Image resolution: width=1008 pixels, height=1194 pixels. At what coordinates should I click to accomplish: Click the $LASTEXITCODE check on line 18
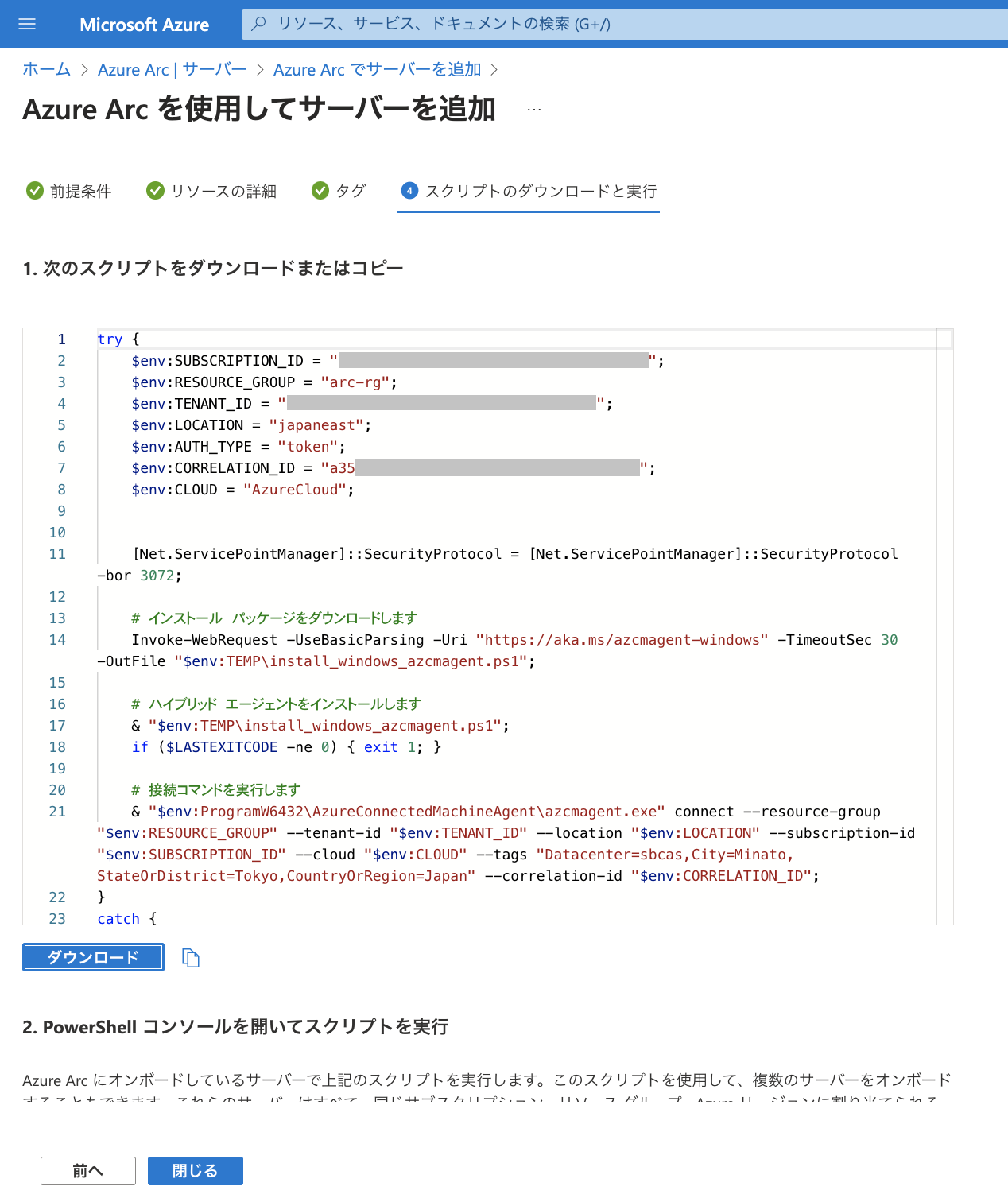point(286,747)
